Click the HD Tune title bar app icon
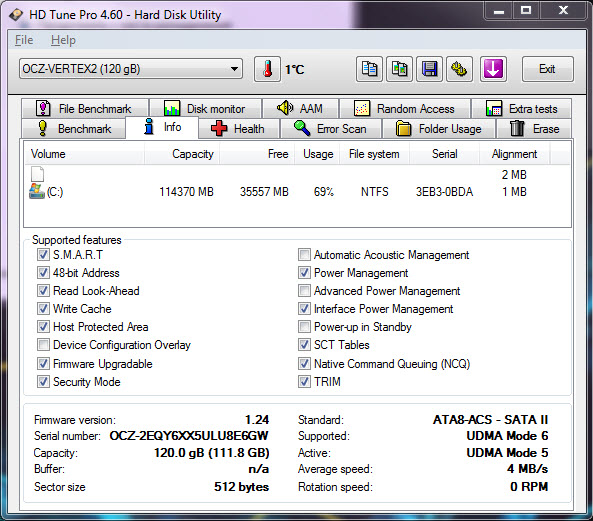This screenshot has height=521, width=593. pyautogui.click(x=16, y=15)
